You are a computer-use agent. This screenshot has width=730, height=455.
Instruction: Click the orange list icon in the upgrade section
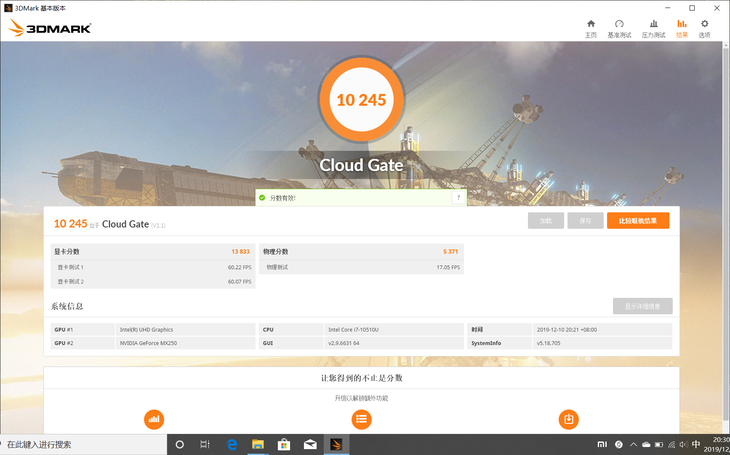361,419
